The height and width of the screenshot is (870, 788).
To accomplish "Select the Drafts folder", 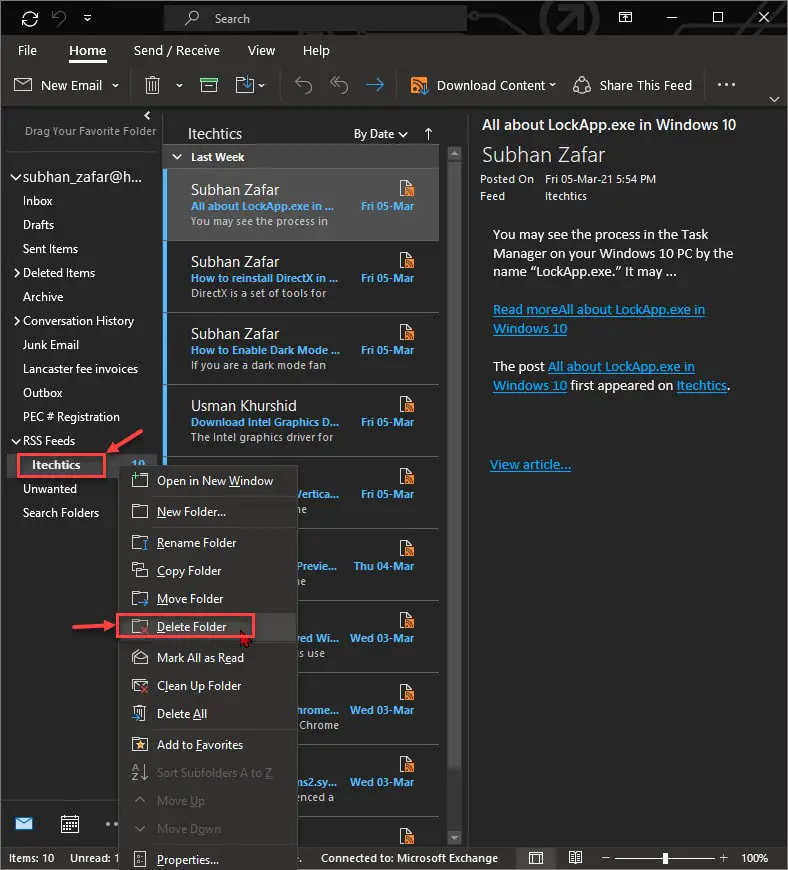I will click(38, 225).
